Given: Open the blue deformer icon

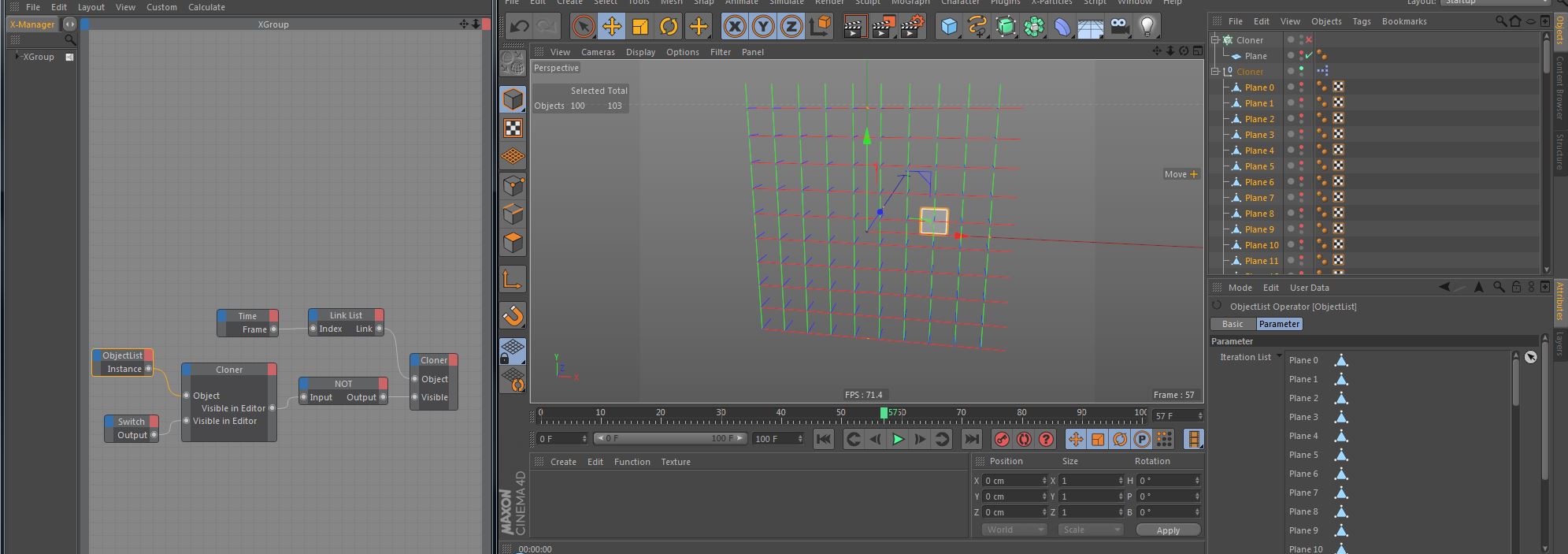Looking at the screenshot, I should tap(1062, 27).
